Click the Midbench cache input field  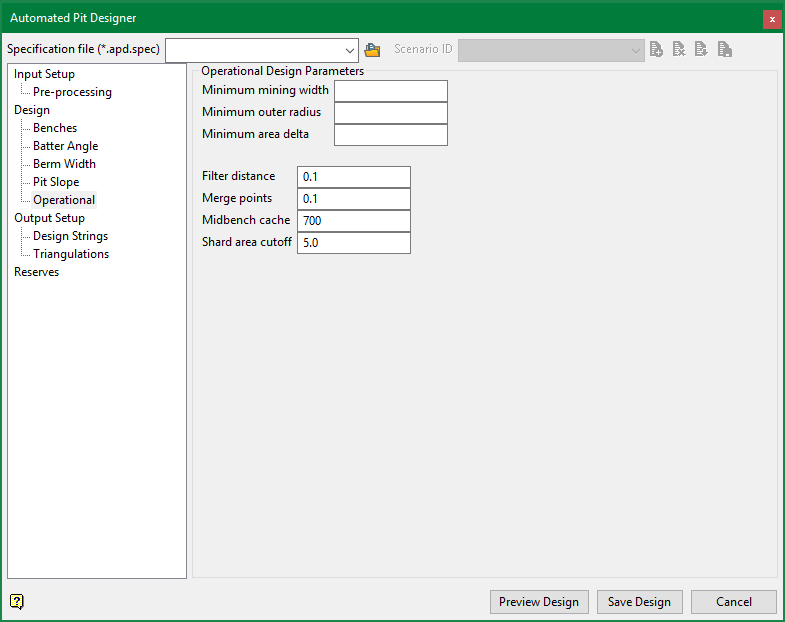click(x=353, y=220)
